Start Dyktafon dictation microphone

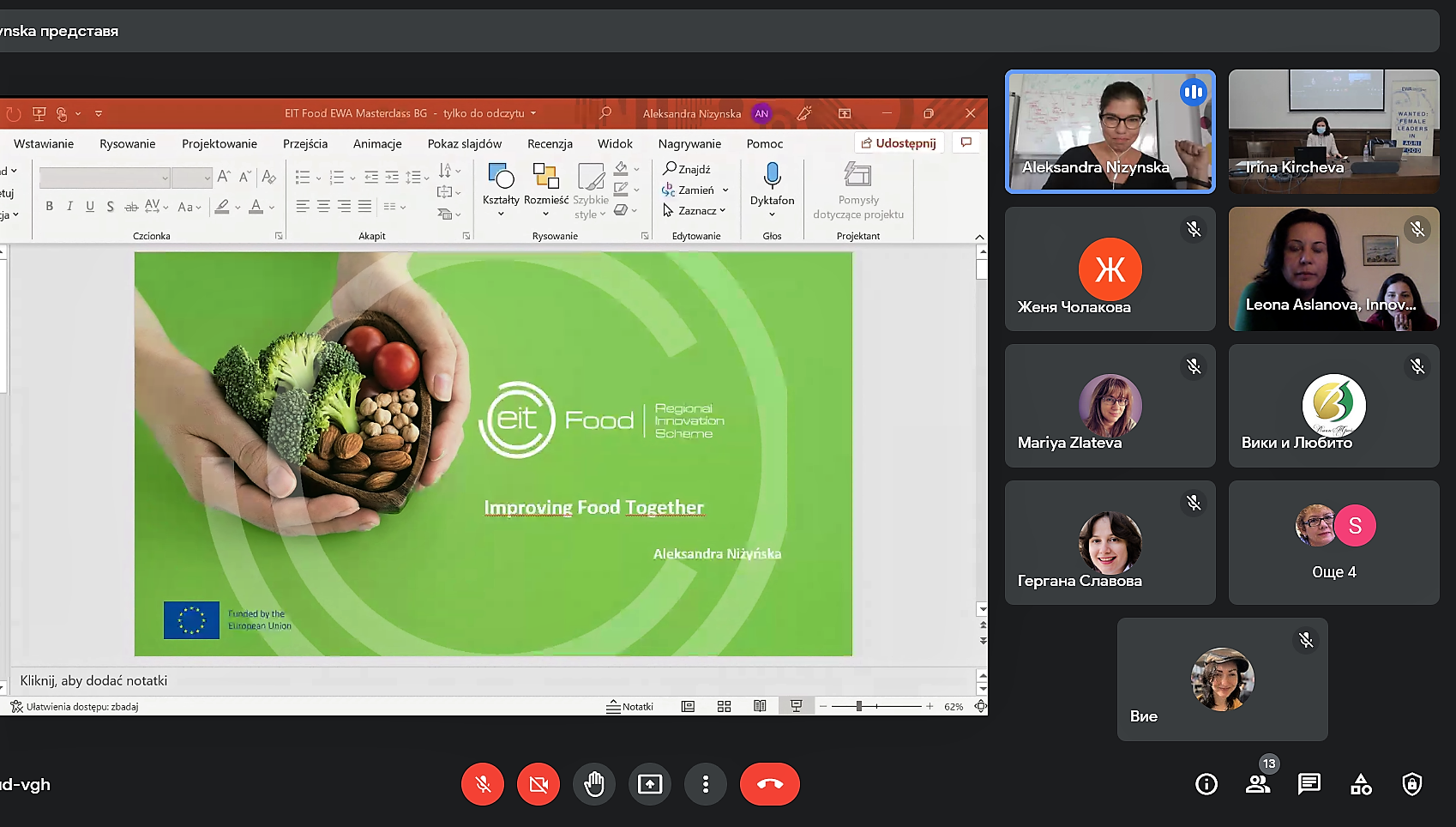772,189
